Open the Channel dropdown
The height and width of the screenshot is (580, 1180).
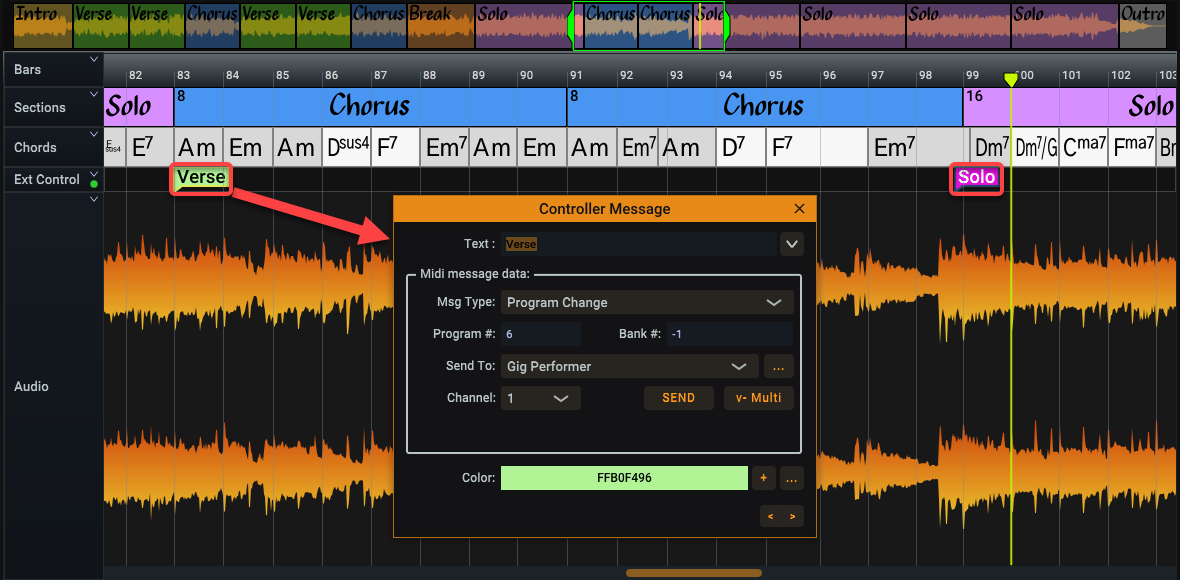point(540,399)
